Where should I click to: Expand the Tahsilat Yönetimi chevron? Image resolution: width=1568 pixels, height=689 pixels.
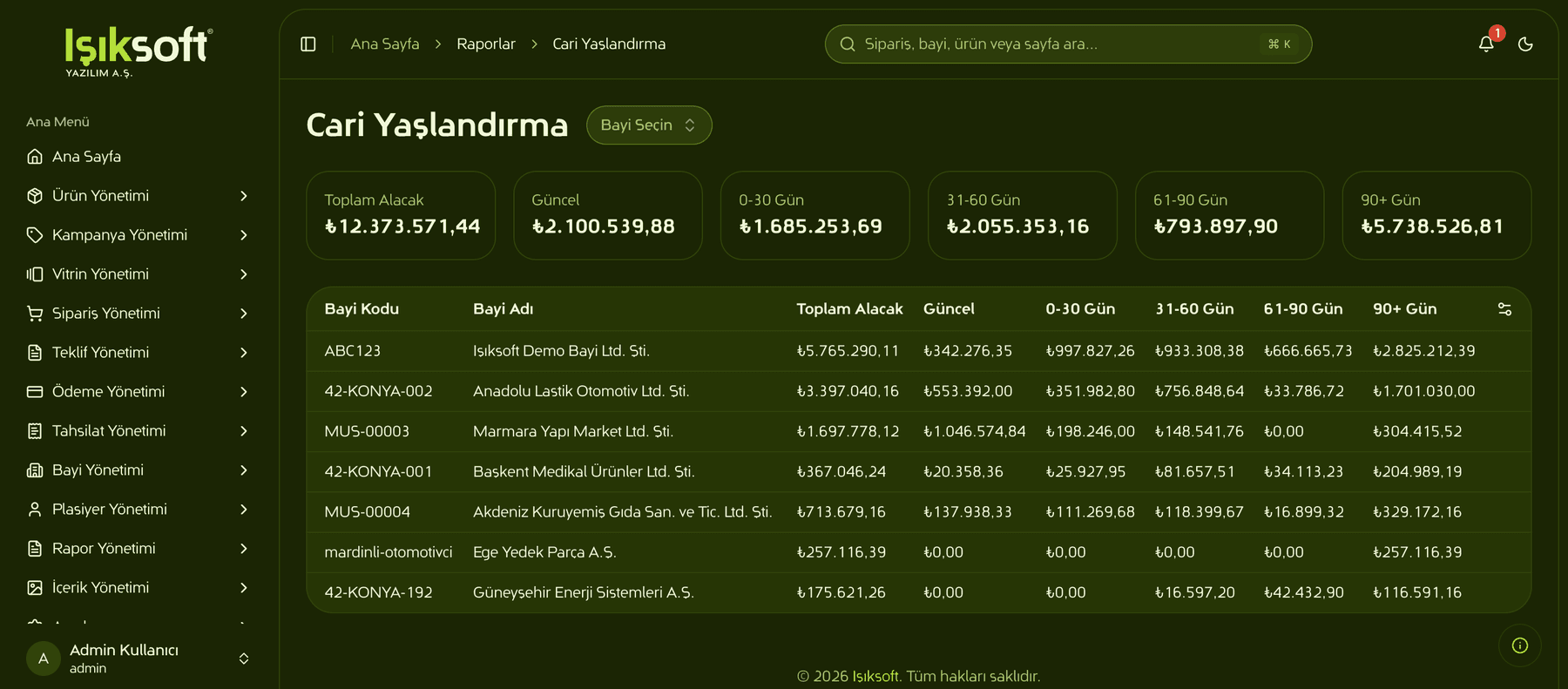click(x=244, y=431)
